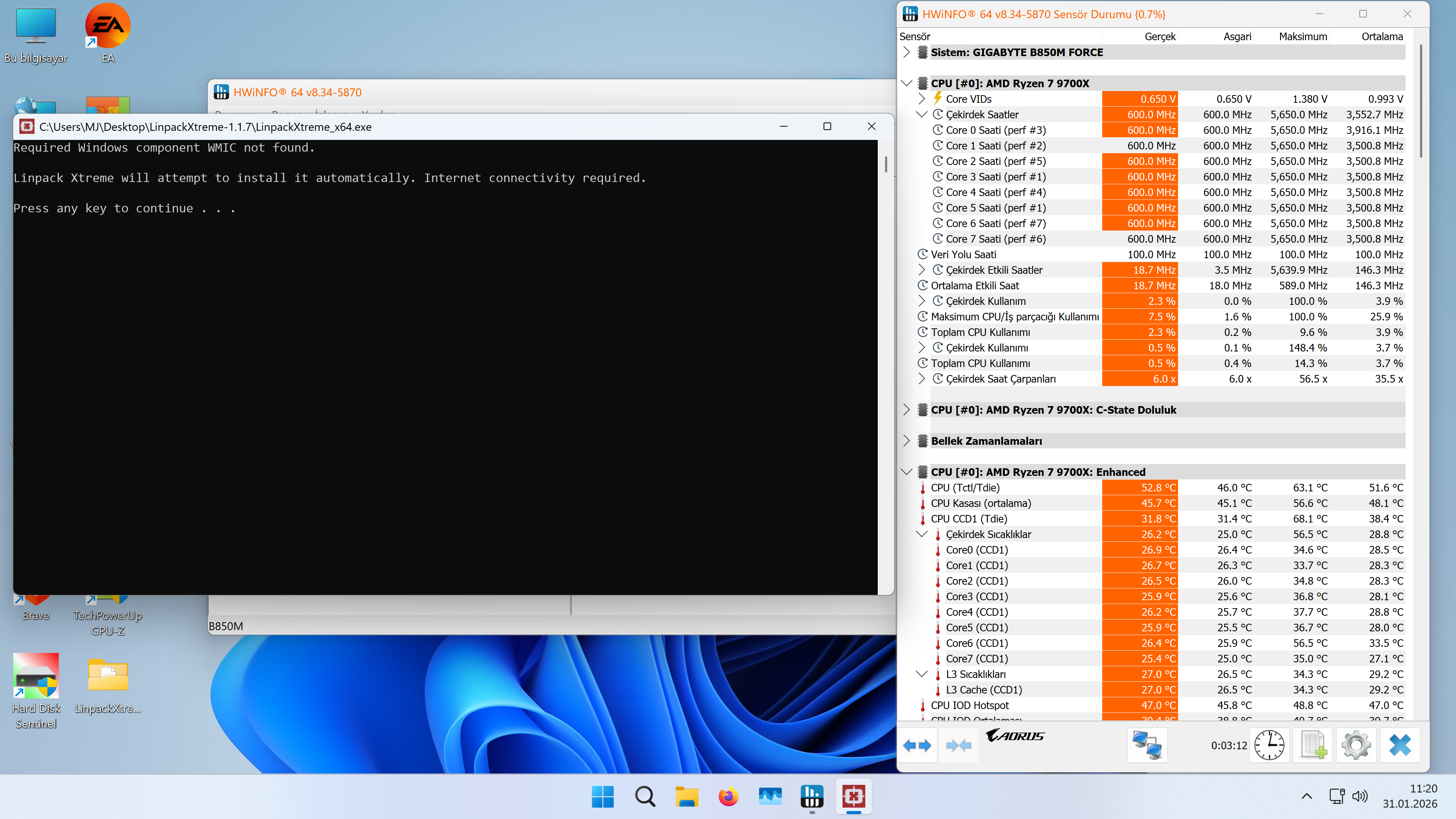
Task: Click the blue expand-layout arrows in the HWiNFO sensor toolbar
Action: point(917,745)
